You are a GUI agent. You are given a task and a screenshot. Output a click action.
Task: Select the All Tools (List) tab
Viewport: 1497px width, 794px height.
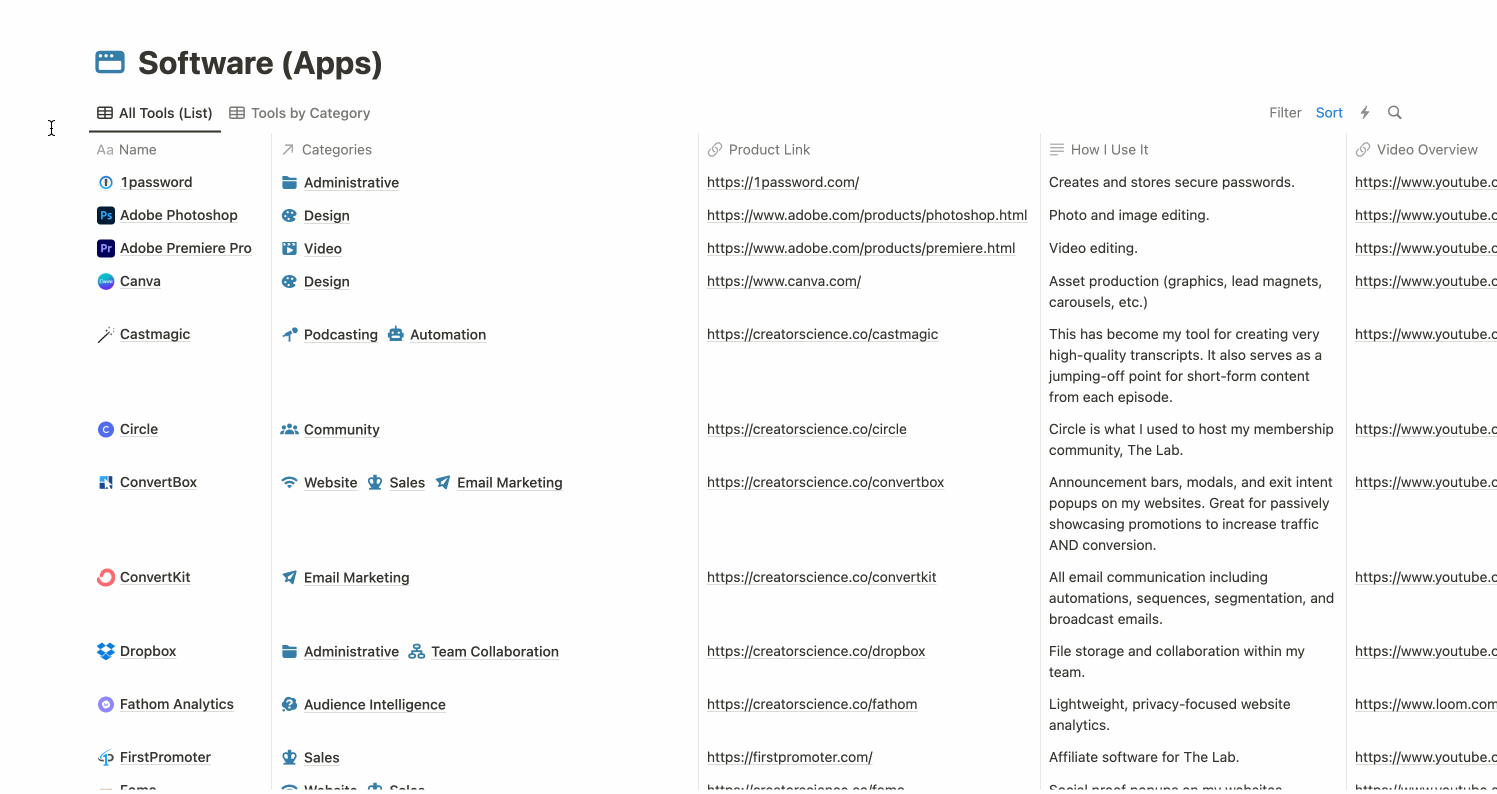155,113
